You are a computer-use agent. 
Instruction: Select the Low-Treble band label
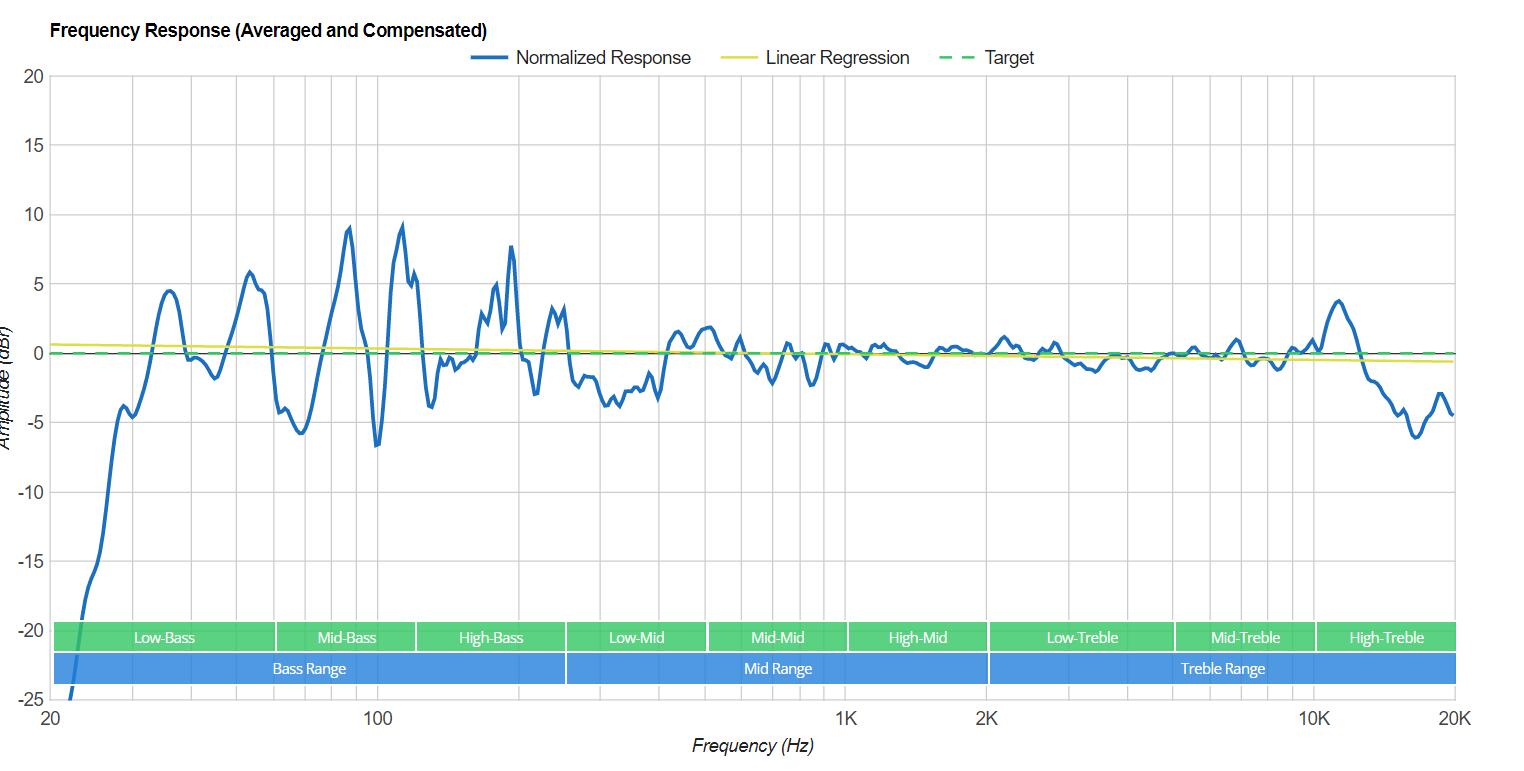1082,637
